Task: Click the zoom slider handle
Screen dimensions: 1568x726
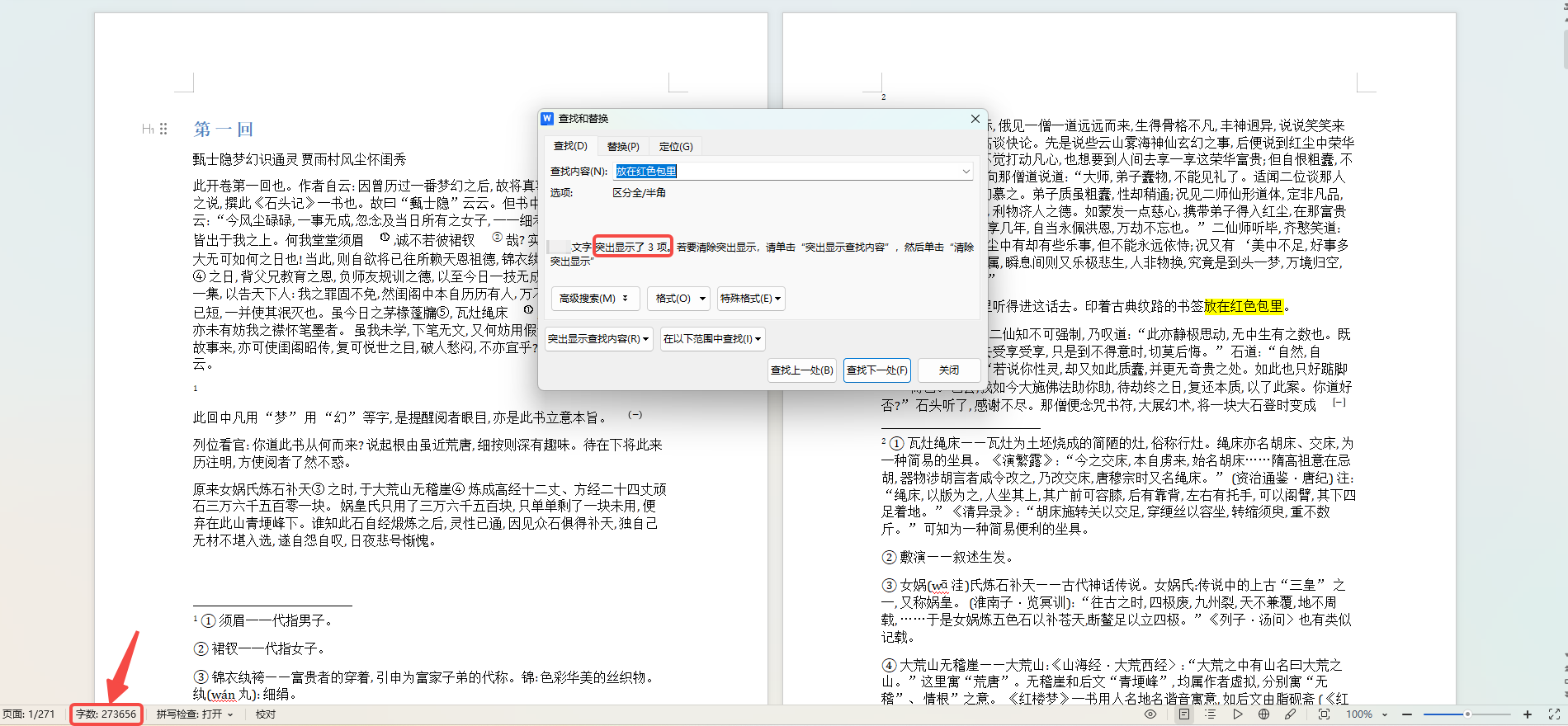Action: pyautogui.click(x=1467, y=714)
